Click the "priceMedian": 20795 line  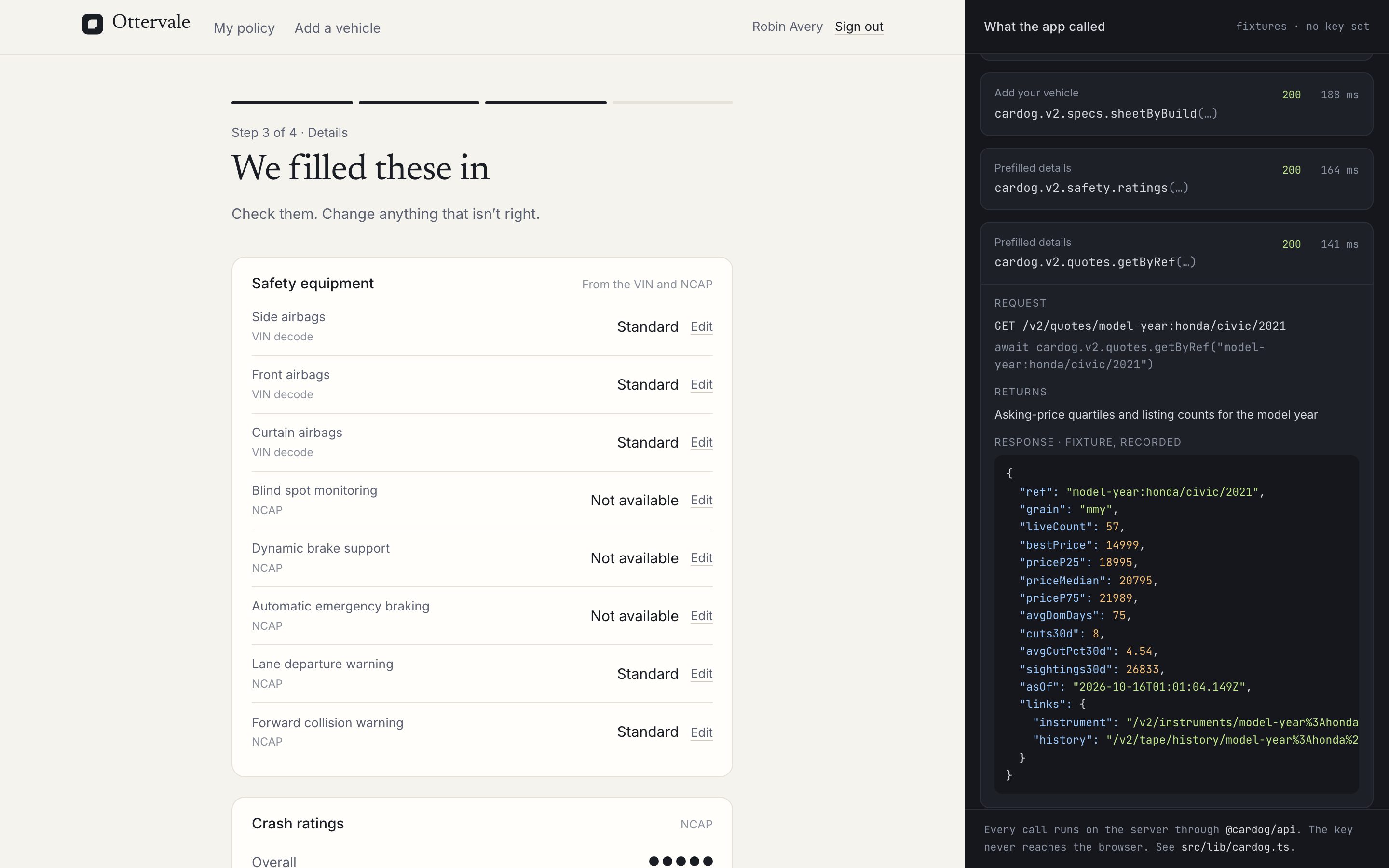(1089, 581)
